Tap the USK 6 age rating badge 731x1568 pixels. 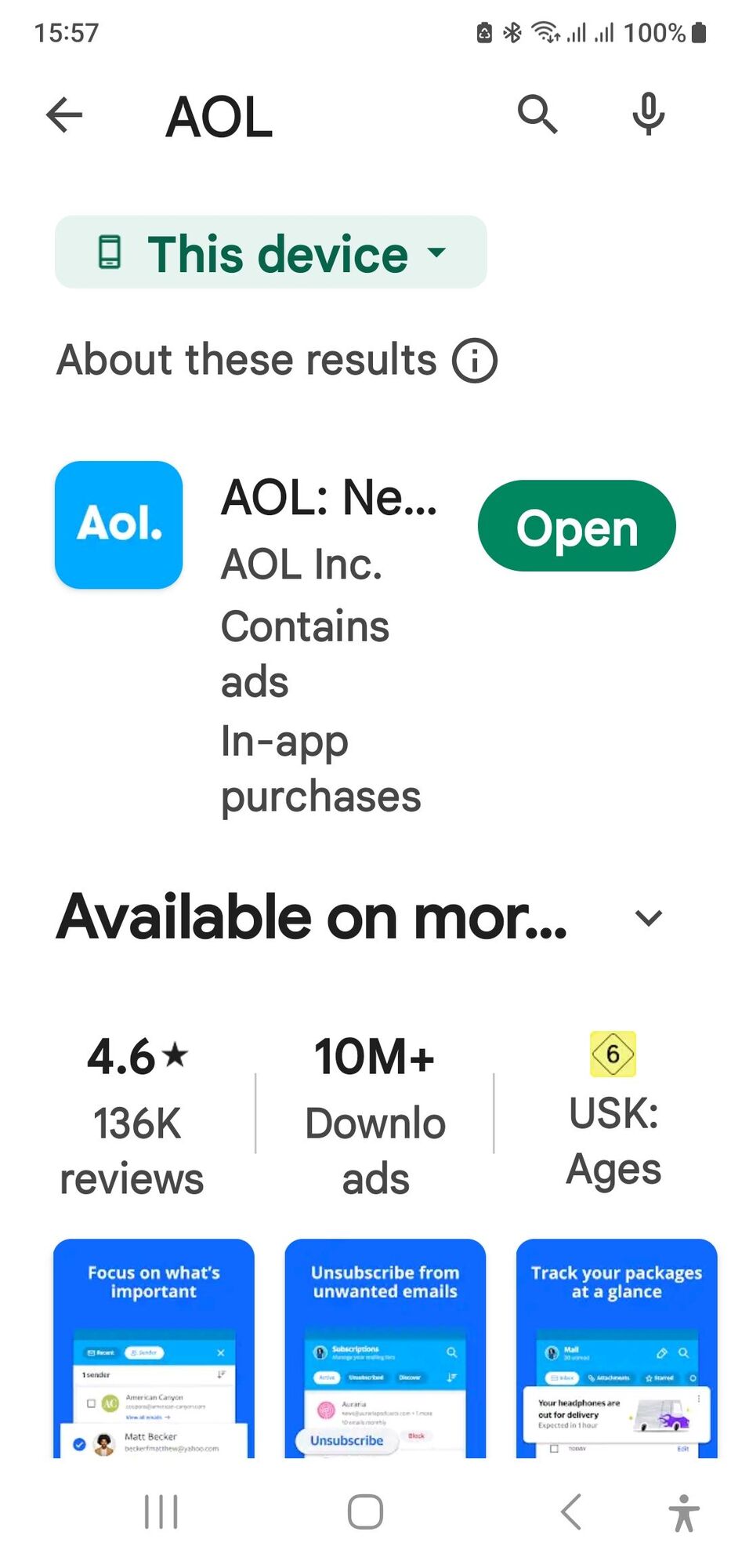coord(613,1054)
